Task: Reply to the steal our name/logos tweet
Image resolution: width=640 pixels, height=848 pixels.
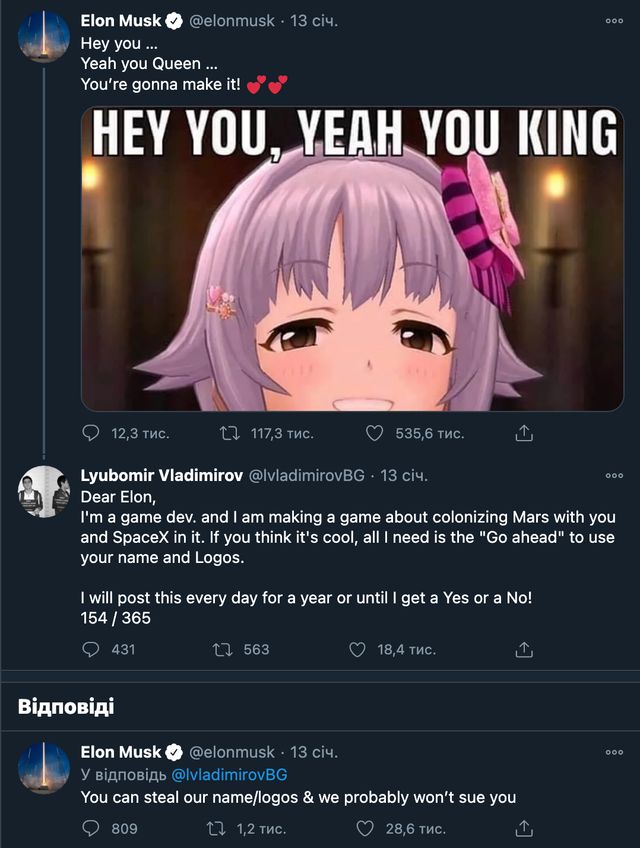Action: click(91, 828)
